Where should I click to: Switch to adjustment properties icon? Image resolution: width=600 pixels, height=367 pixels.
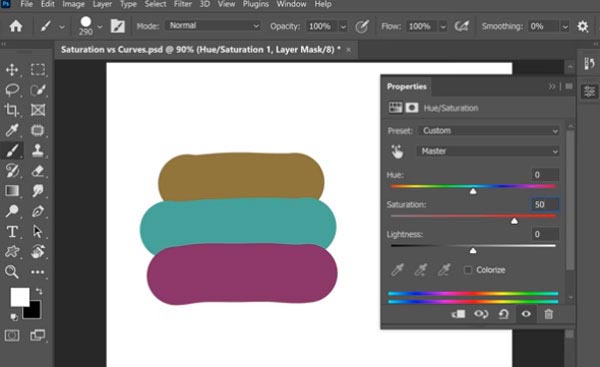(x=395, y=108)
